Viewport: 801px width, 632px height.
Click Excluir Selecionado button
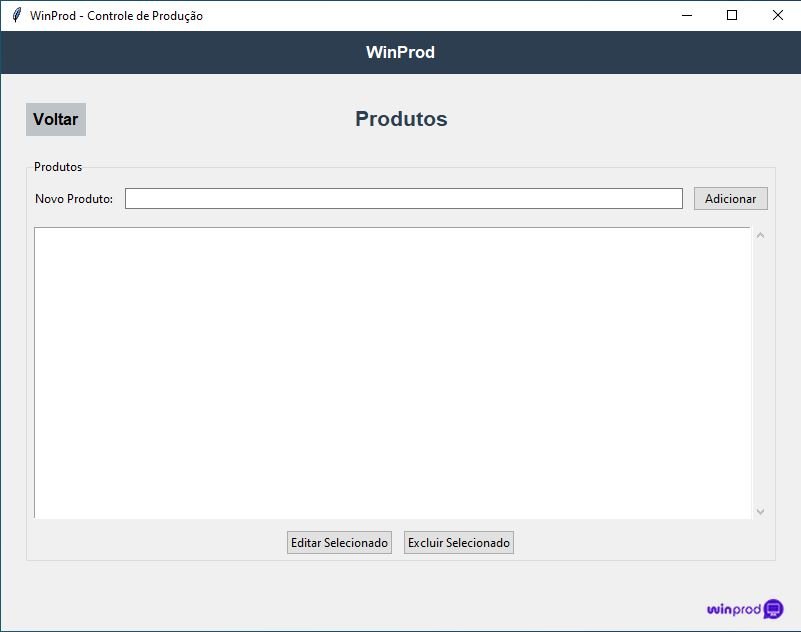[459, 542]
